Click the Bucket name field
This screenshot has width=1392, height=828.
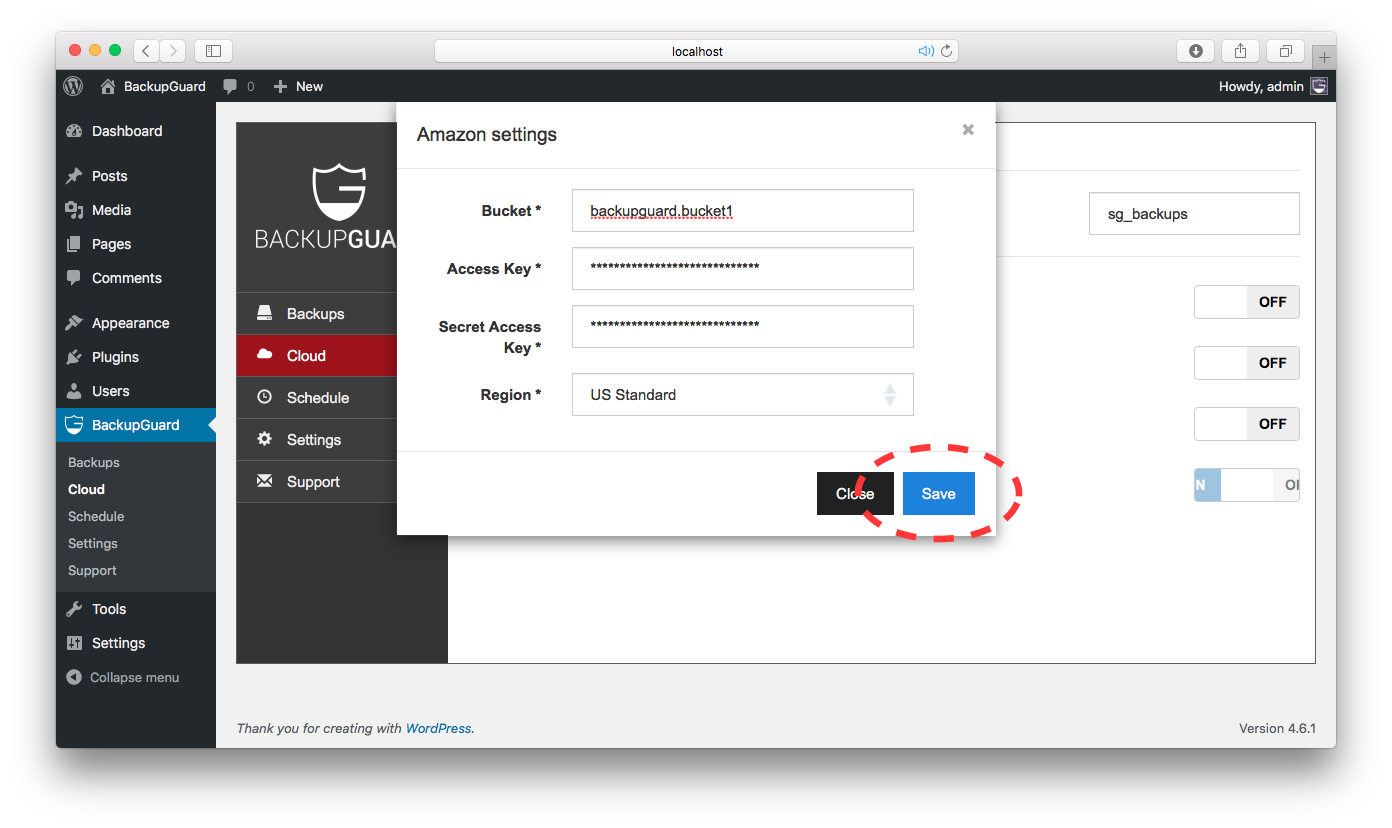[x=743, y=211]
